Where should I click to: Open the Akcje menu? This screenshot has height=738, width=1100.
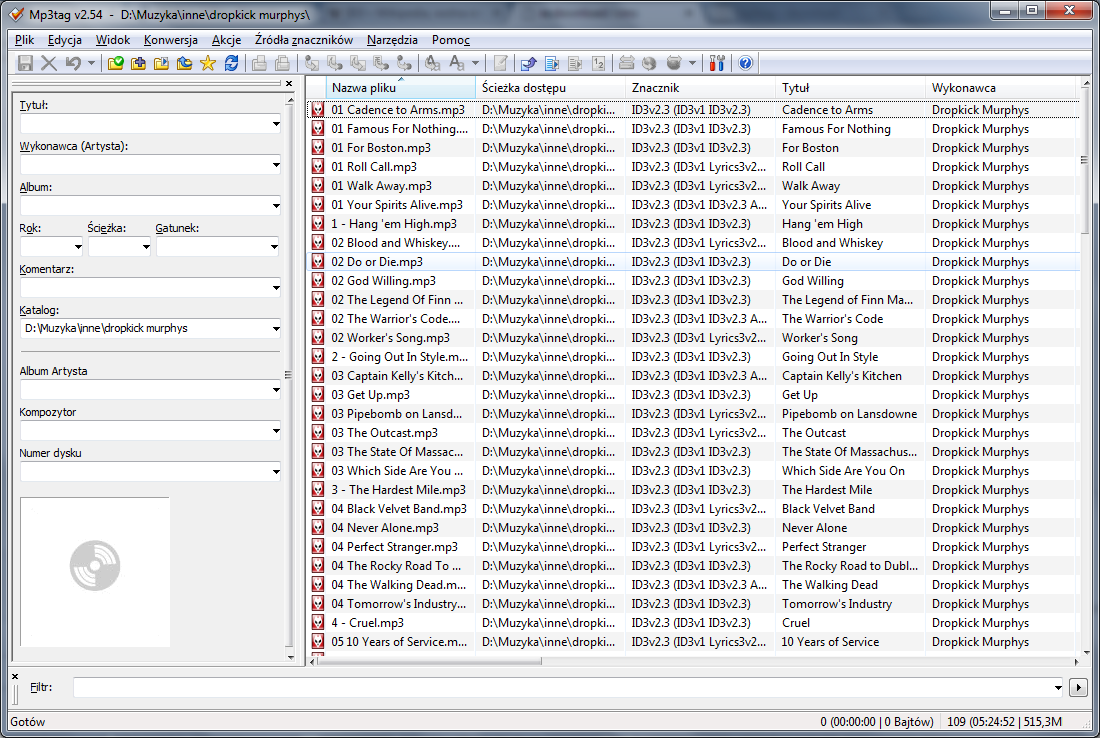click(227, 40)
